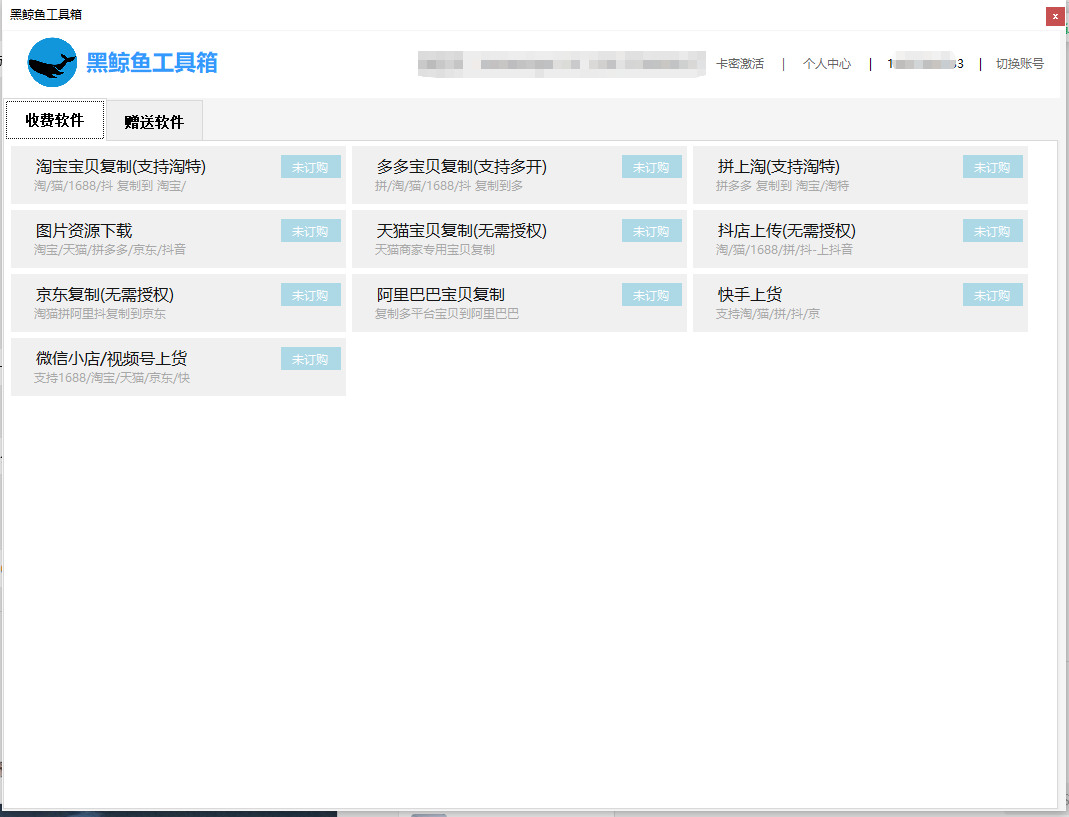The image size is (1069, 817).
Task: Click 切换账号 to switch account
Action: (x=1019, y=63)
